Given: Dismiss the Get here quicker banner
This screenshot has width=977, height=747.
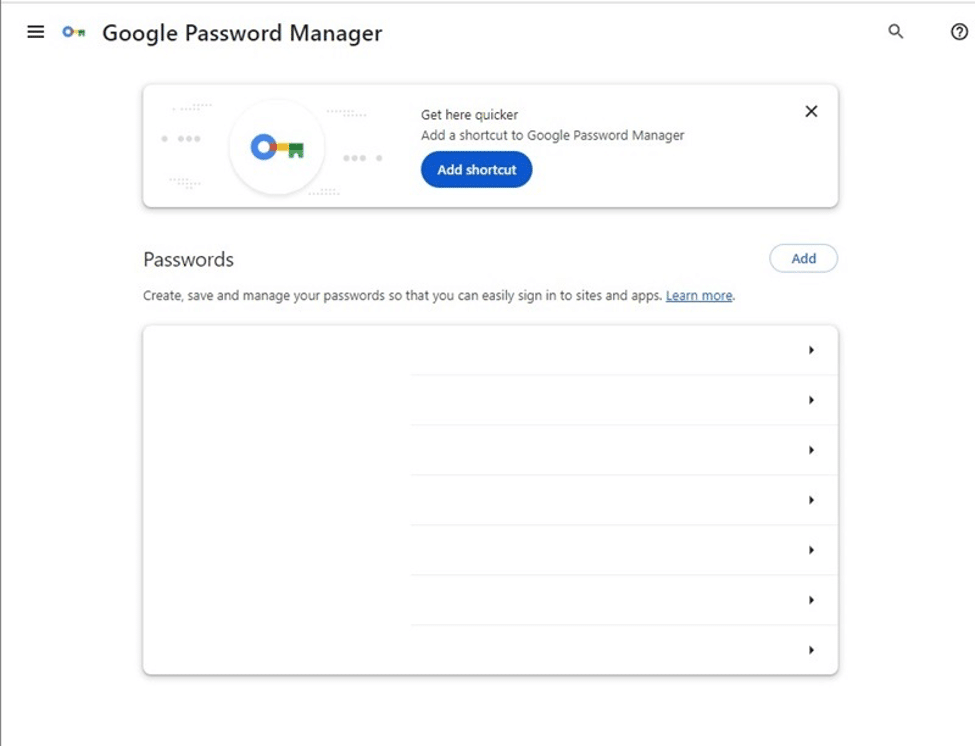Looking at the screenshot, I should click(x=810, y=111).
